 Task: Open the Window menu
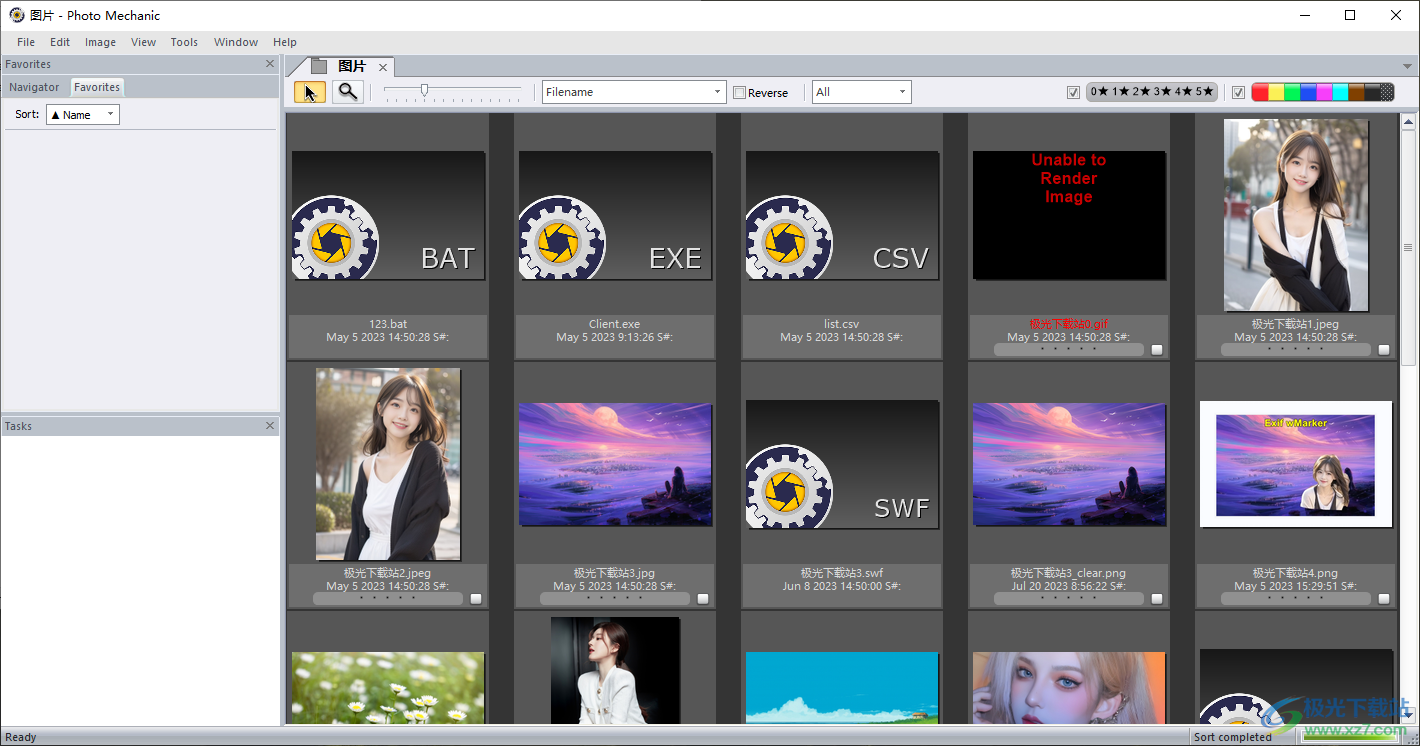pos(236,42)
